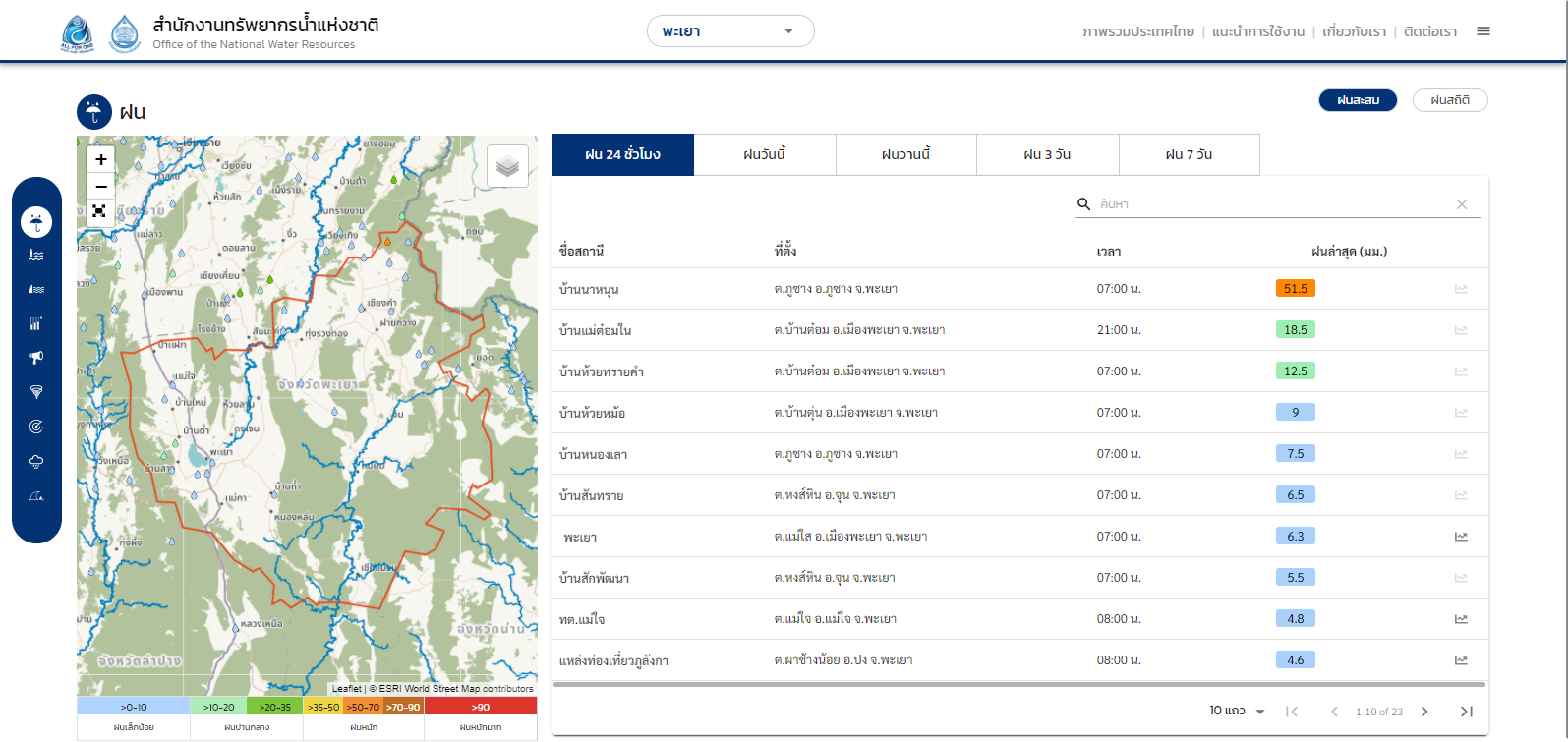Open ติดต่อเรา link

1430,31
